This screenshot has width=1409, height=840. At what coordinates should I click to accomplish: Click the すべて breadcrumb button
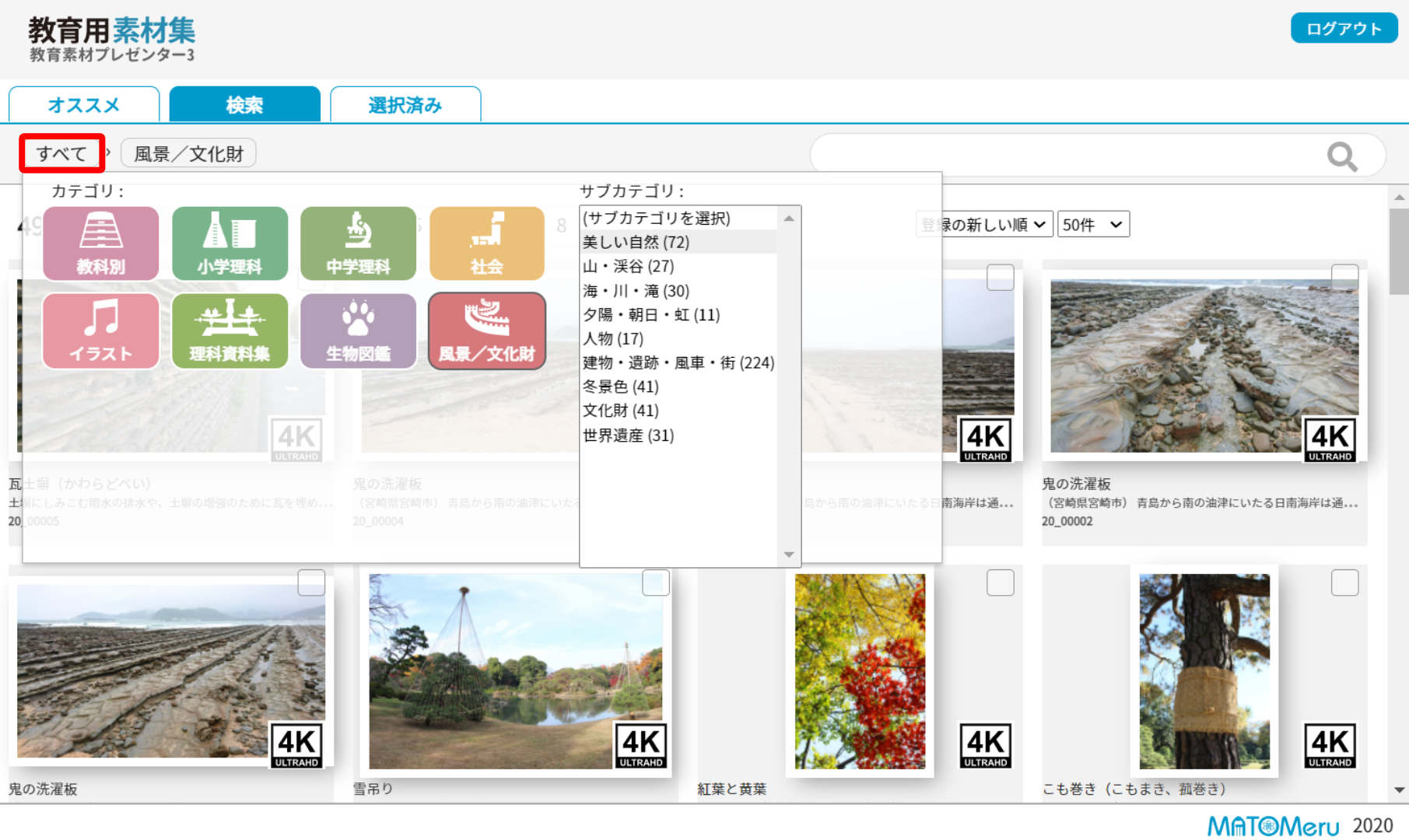coord(62,153)
